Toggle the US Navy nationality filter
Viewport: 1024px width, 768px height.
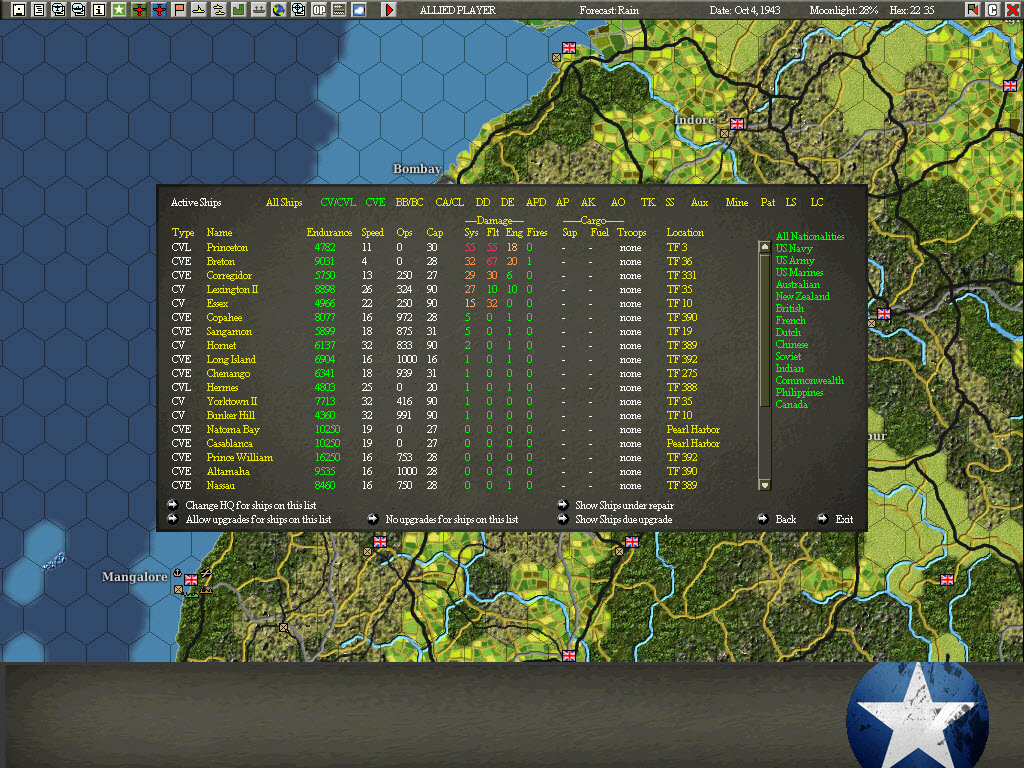click(x=794, y=248)
